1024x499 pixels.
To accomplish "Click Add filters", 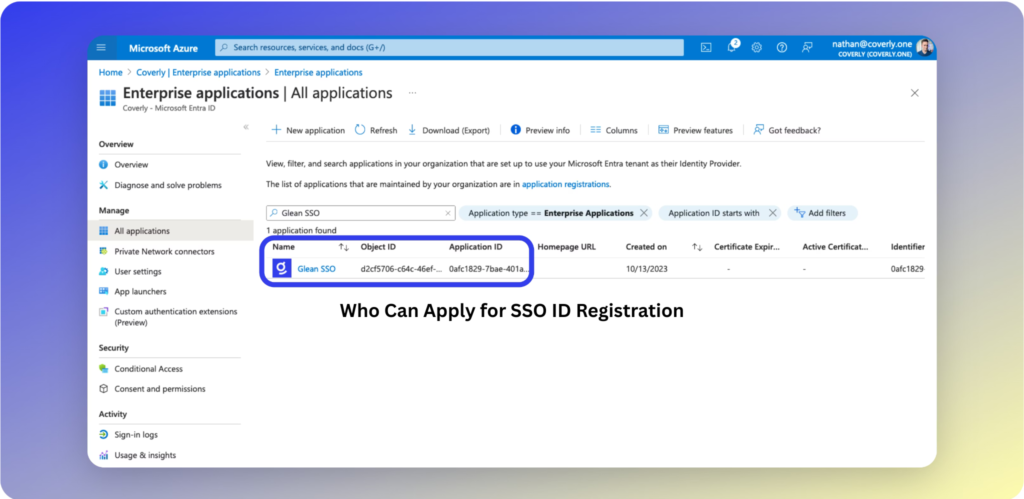I will tap(823, 213).
